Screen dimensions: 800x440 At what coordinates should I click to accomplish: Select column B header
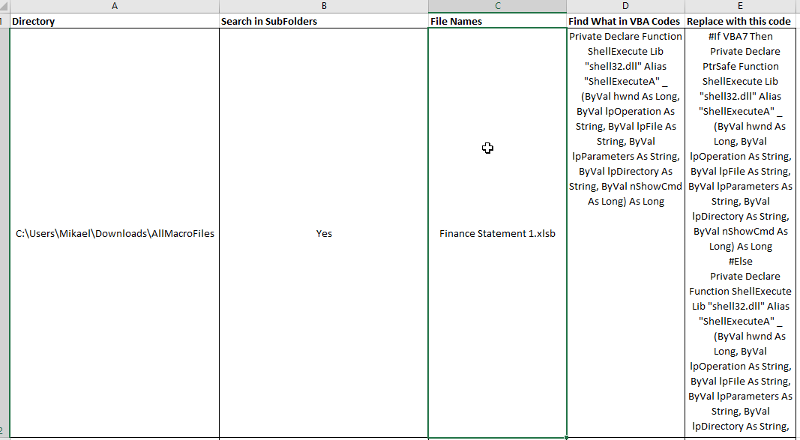[323, 6]
